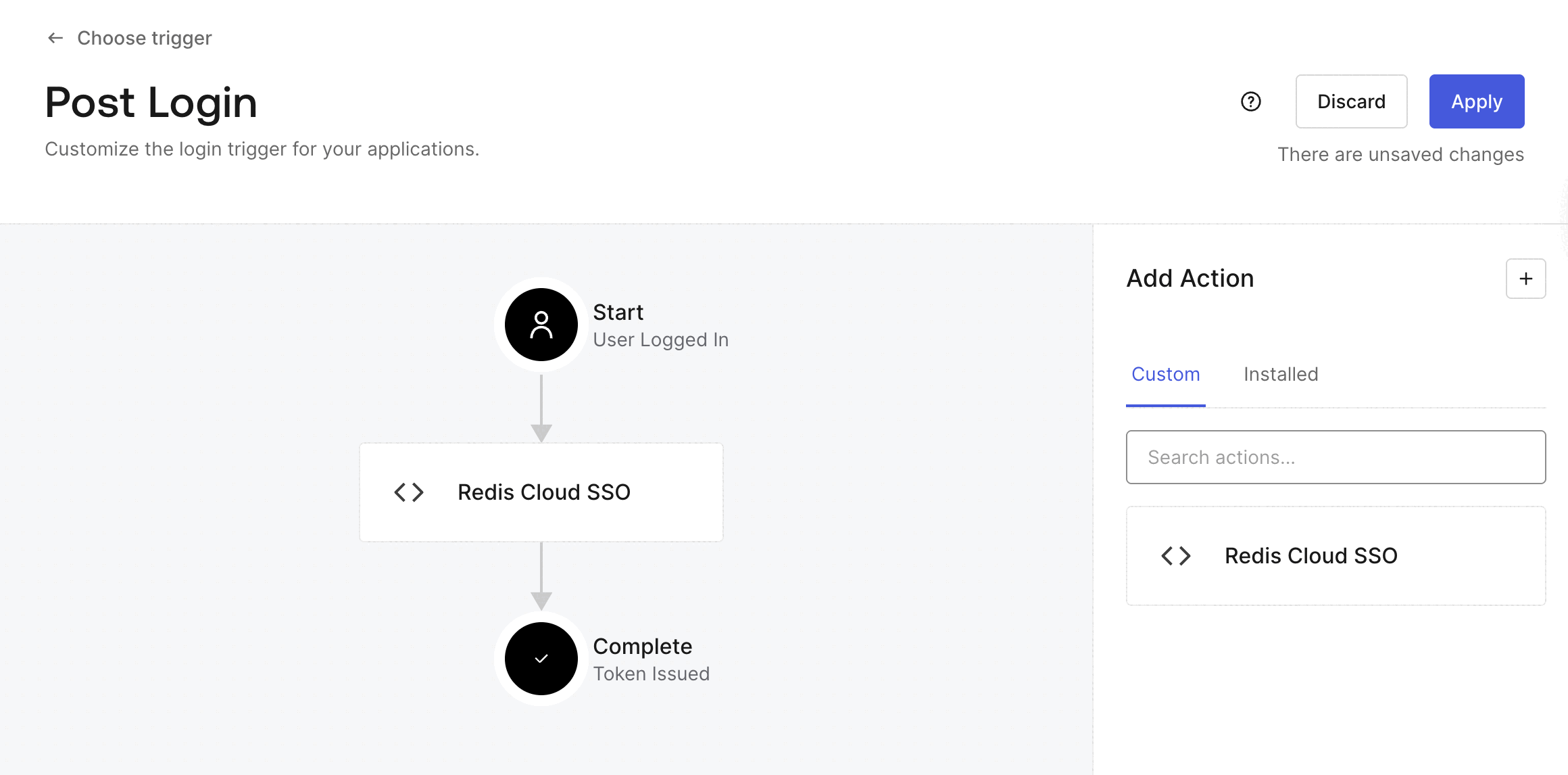1568x775 pixels.
Task: Click the plus icon to add action
Action: [x=1525, y=279]
